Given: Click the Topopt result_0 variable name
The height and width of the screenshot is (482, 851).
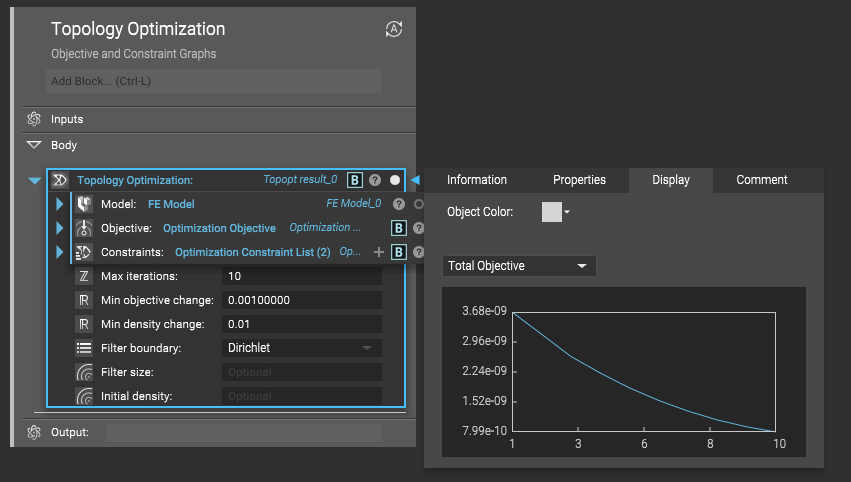Looking at the screenshot, I should pyautogui.click(x=300, y=179).
